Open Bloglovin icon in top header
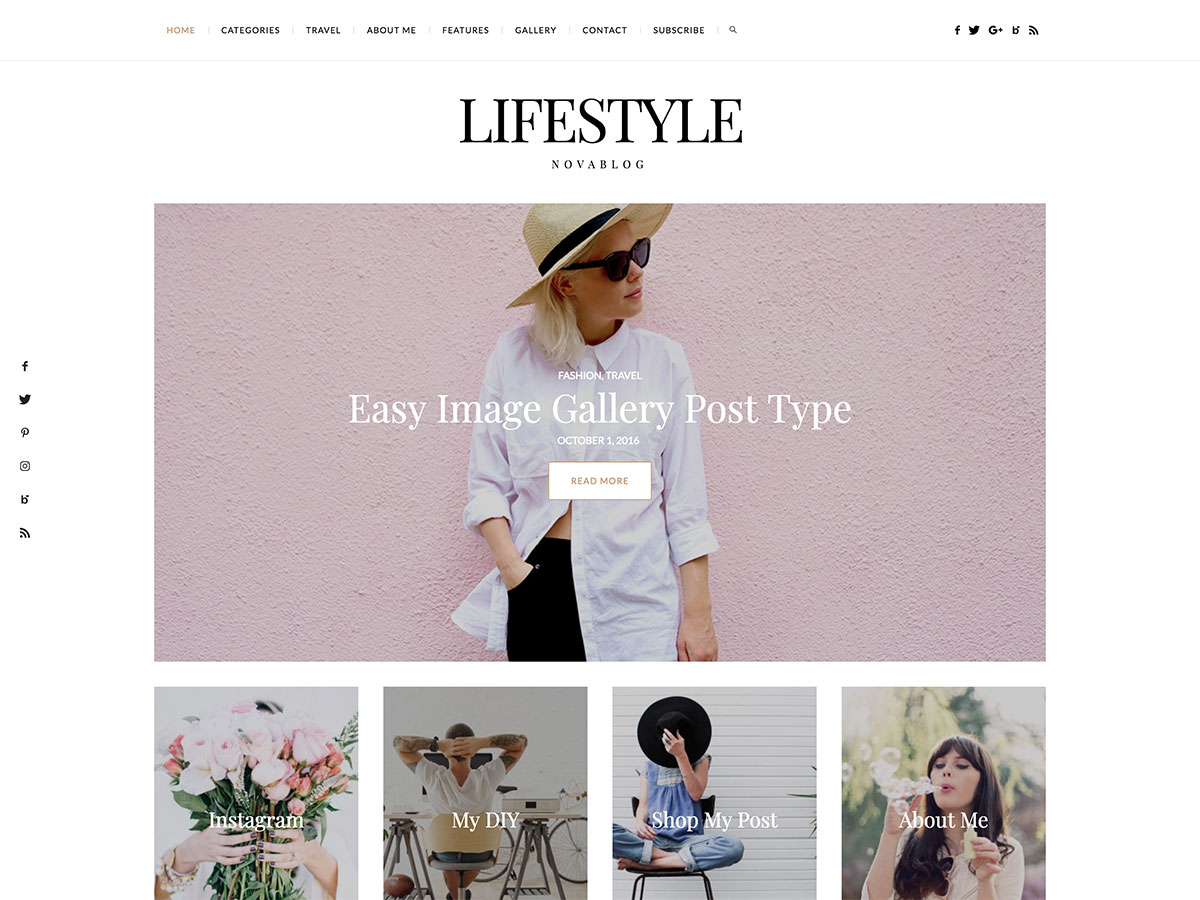Image resolution: width=1200 pixels, height=900 pixels. click(1016, 30)
